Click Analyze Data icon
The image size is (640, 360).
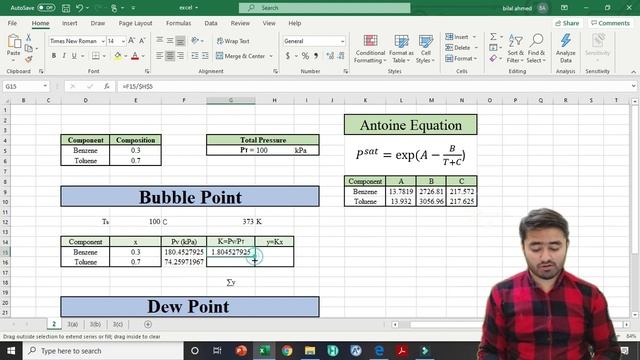(x=565, y=49)
